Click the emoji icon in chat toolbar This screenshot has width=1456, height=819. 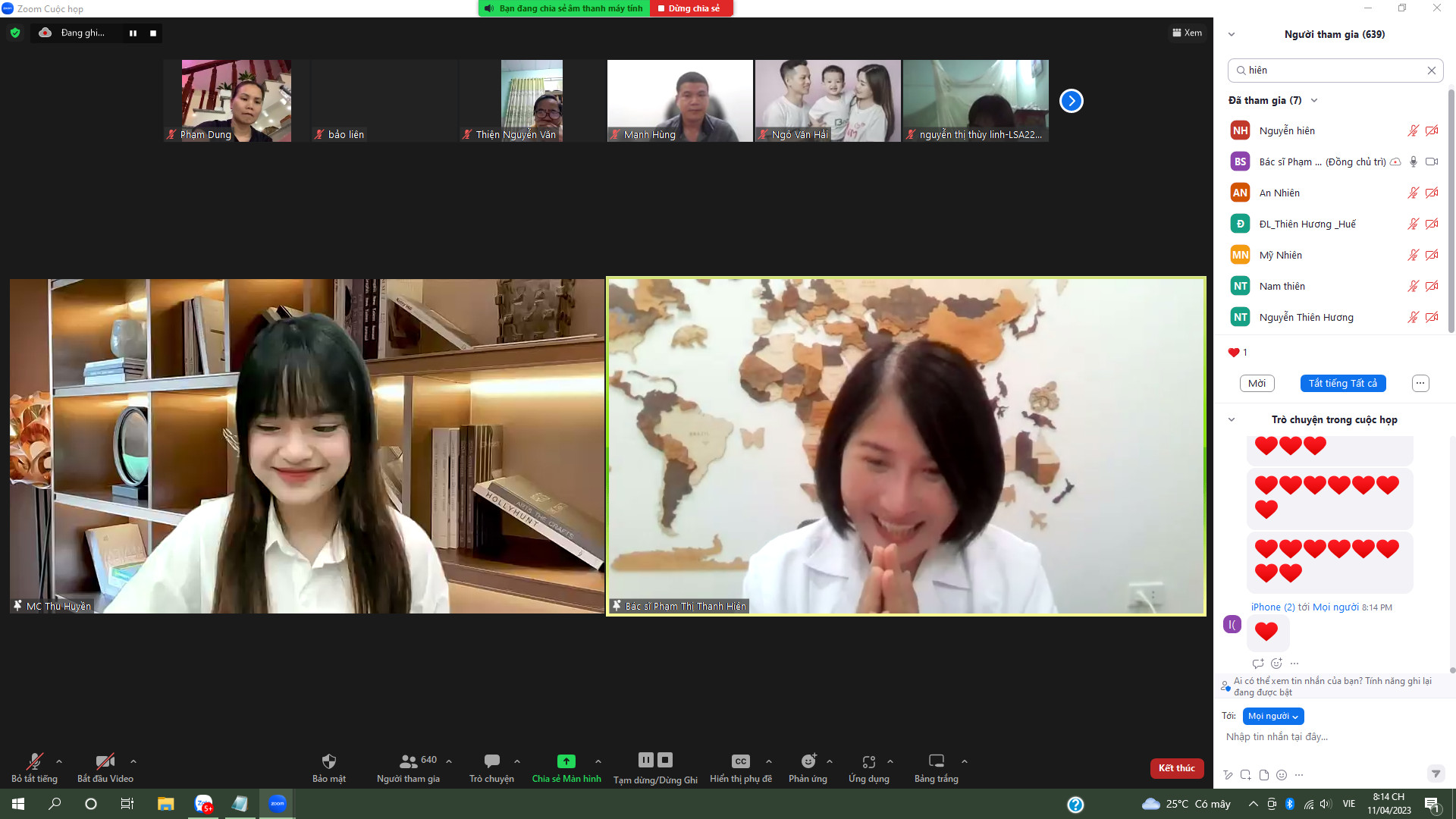click(x=1282, y=775)
